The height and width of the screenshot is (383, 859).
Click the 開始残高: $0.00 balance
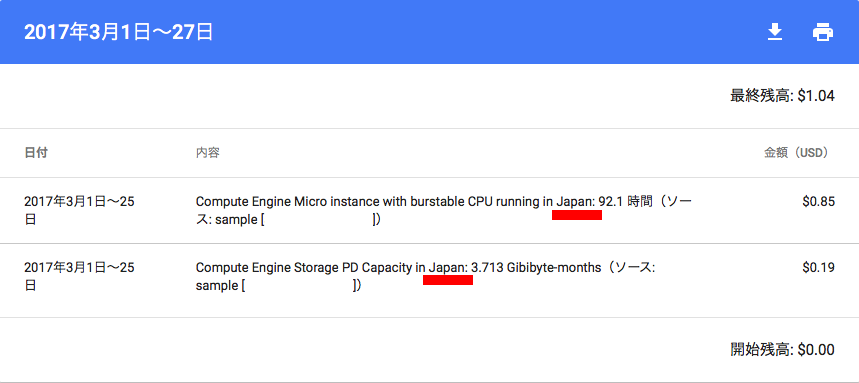click(782, 349)
